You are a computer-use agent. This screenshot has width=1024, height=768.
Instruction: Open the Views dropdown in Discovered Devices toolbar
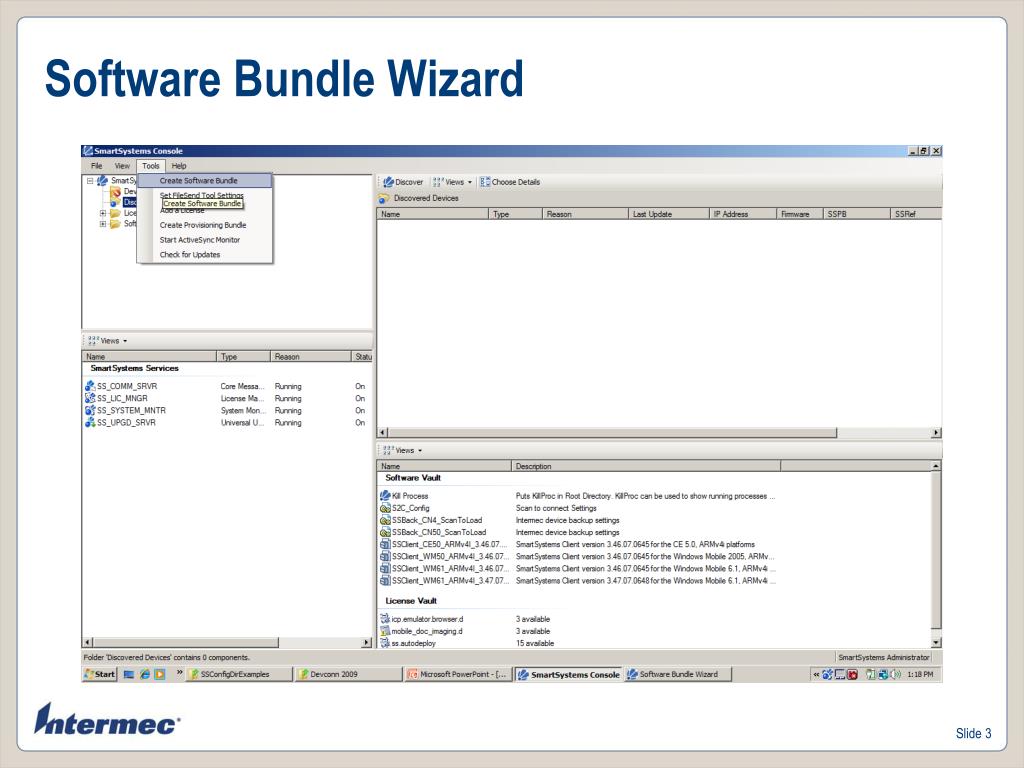tap(453, 182)
